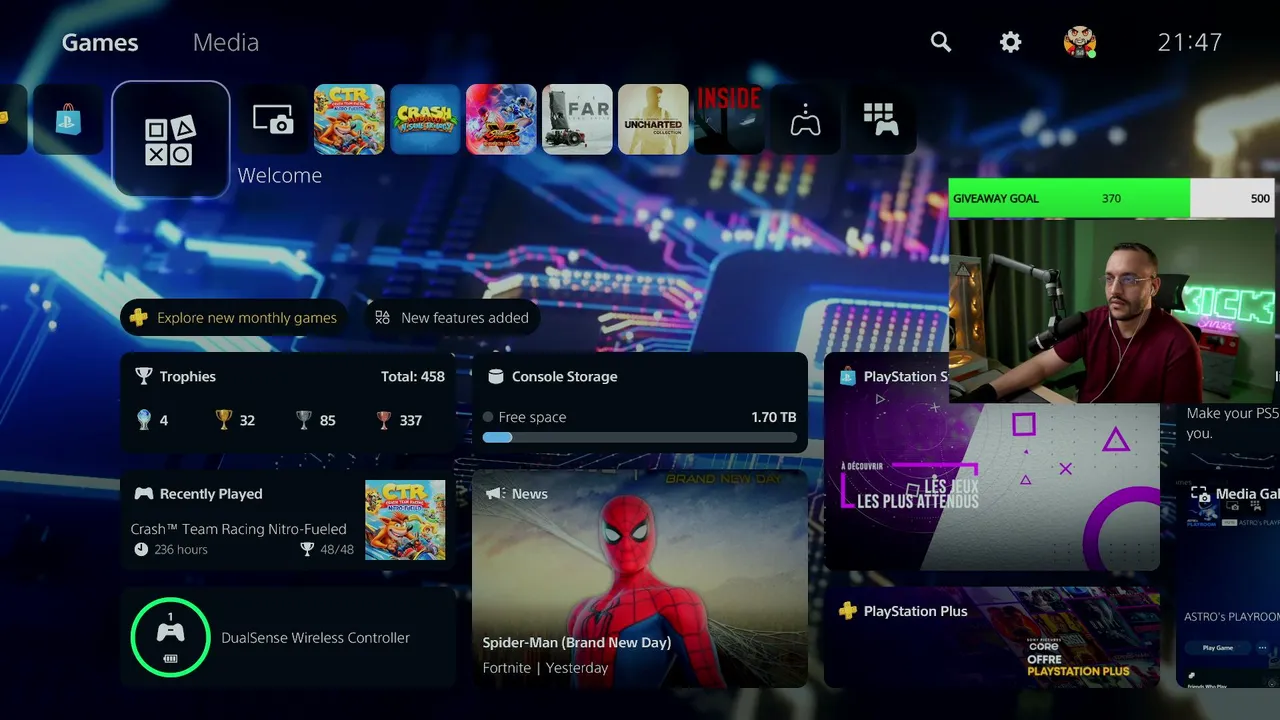The width and height of the screenshot is (1280, 720).
Task: Open the New features added button
Action: click(452, 318)
